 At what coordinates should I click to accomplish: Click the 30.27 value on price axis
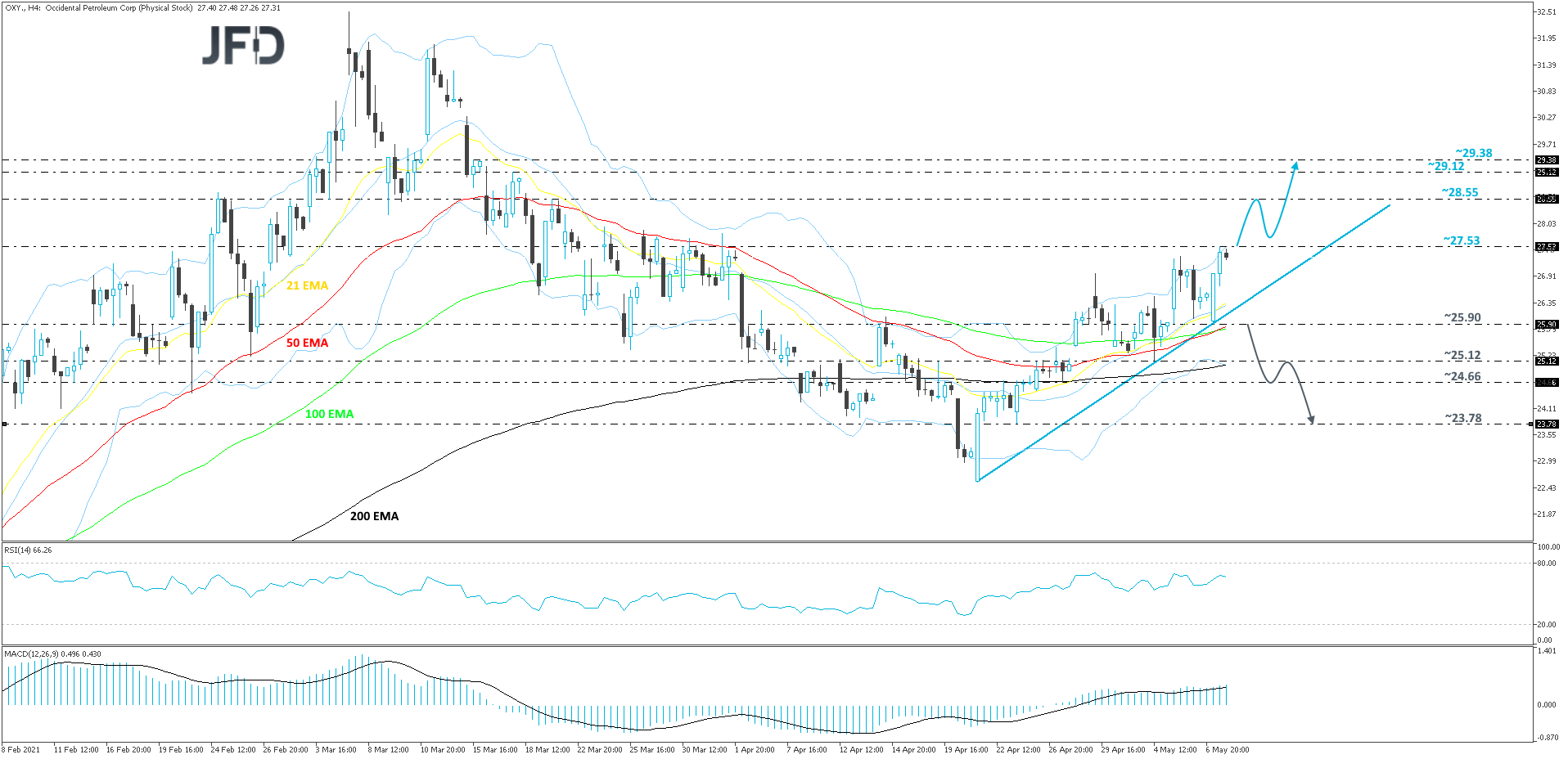[x=1546, y=118]
